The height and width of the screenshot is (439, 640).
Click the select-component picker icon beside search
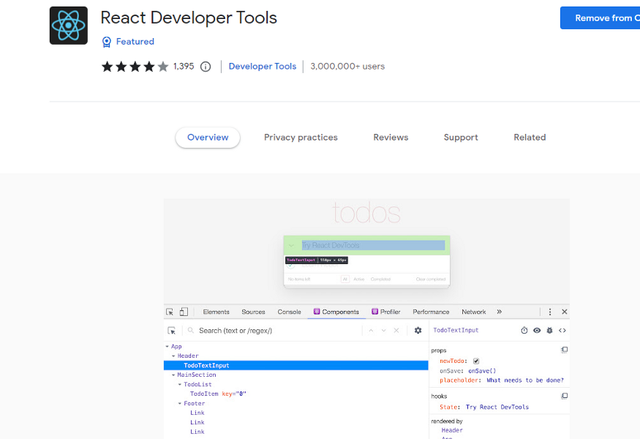point(172,330)
